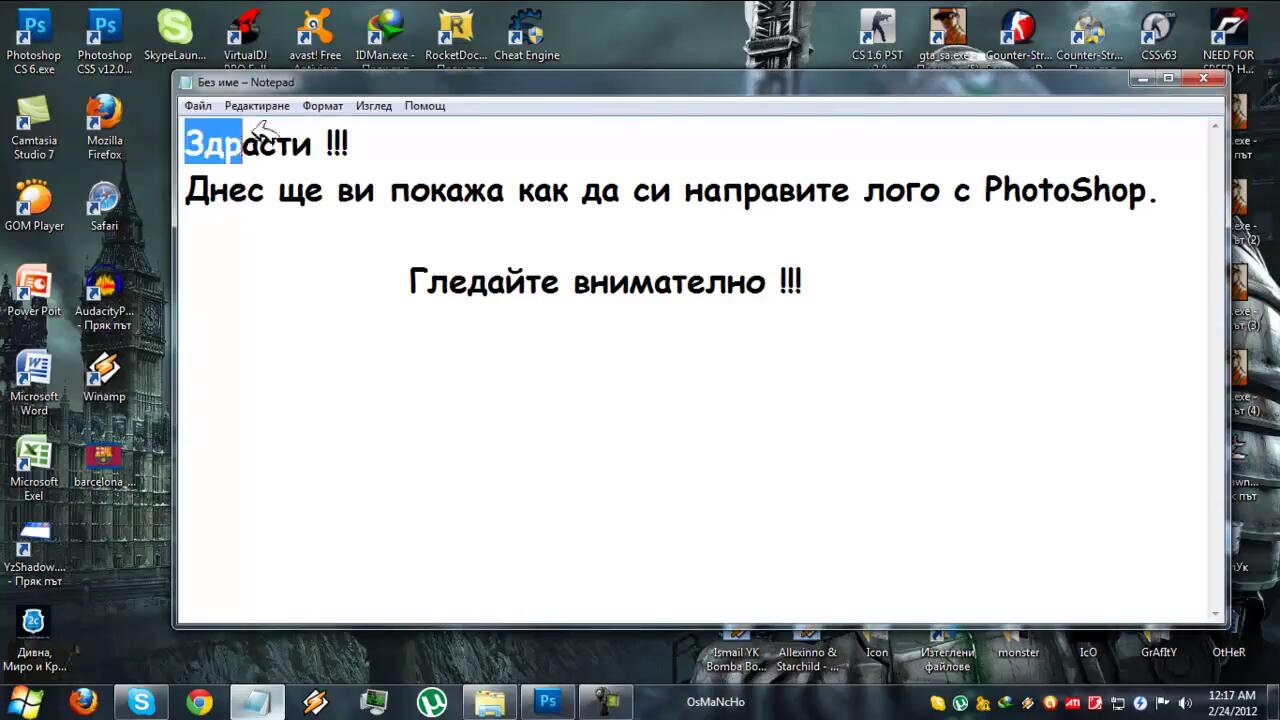Open the Изглед menu
The height and width of the screenshot is (720, 1280).
click(x=374, y=106)
